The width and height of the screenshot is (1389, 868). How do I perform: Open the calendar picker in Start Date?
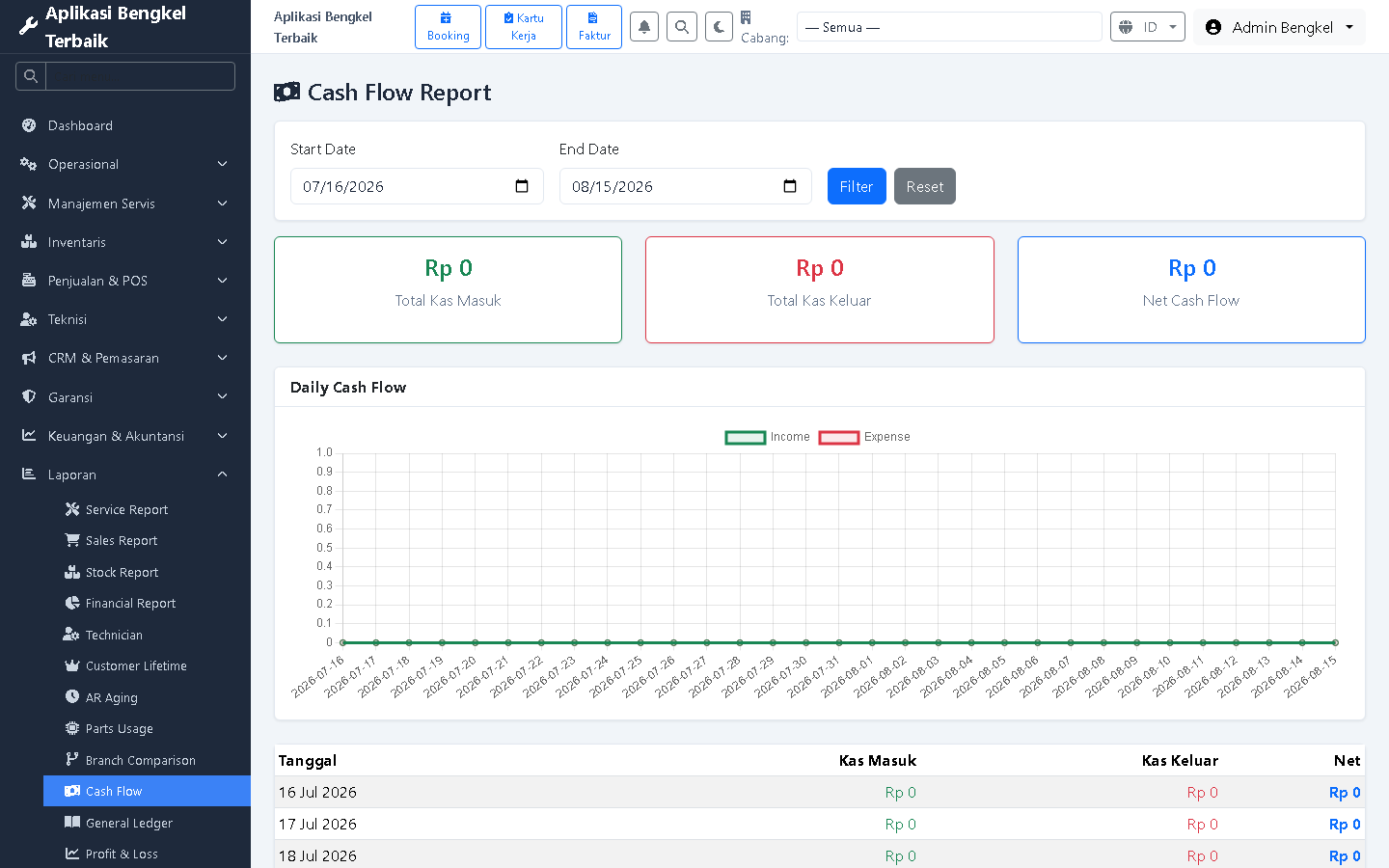point(522,186)
